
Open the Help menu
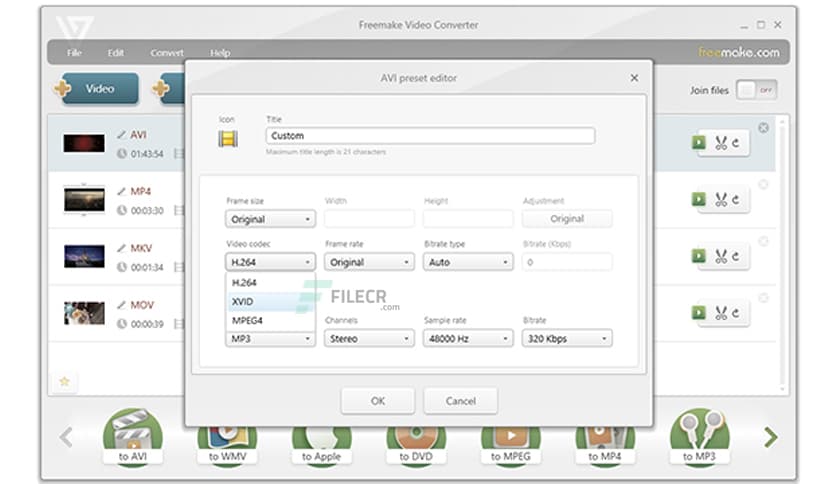click(x=220, y=52)
